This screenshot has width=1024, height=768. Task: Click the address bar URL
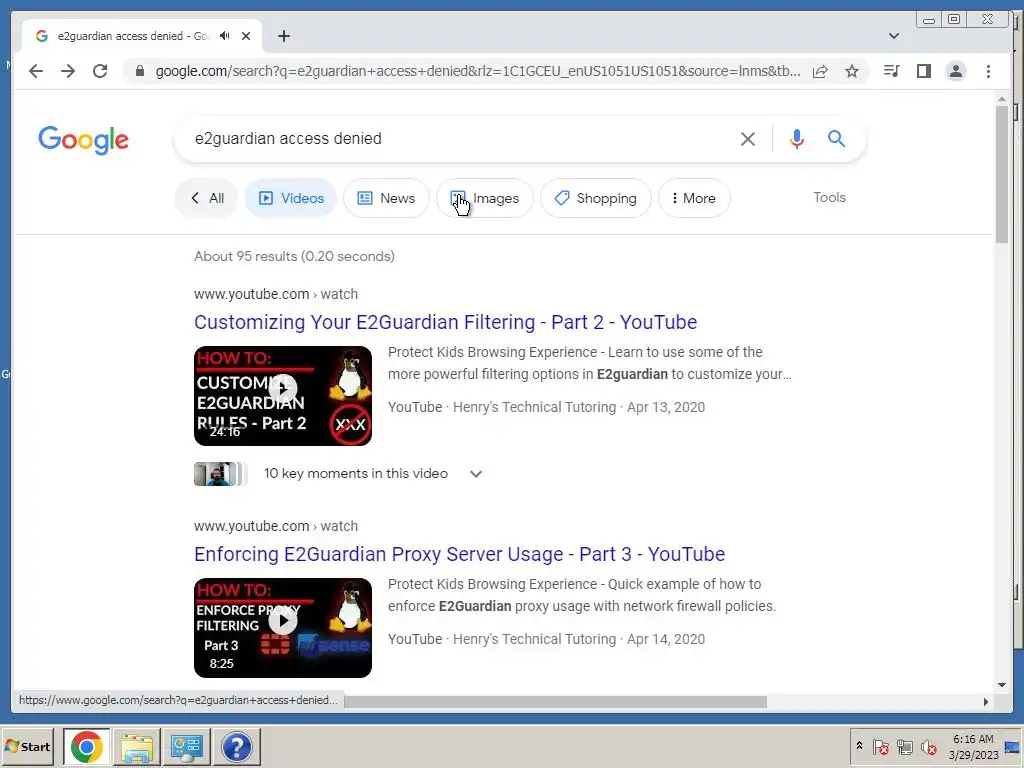[477, 71]
